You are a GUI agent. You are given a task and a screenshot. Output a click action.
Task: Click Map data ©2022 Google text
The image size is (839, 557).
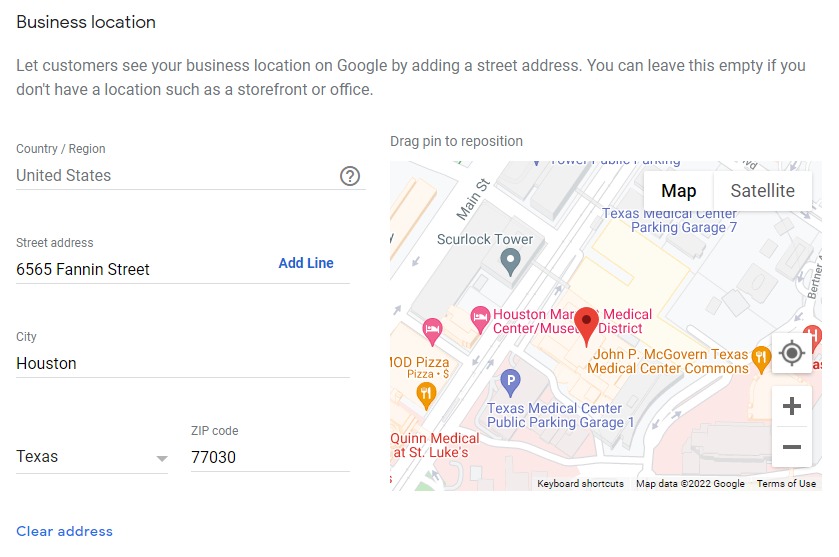(690, 484)
